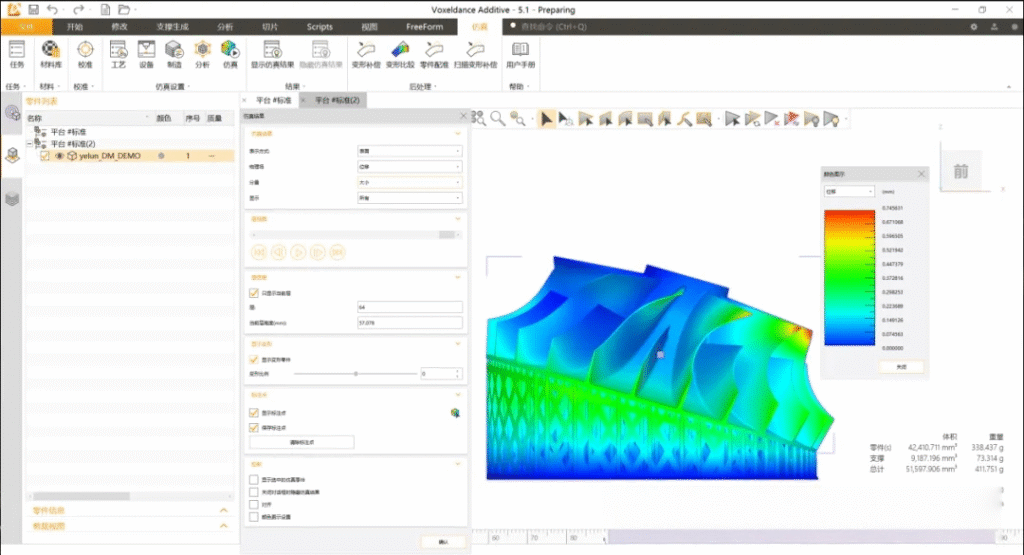Screen dimensions: 1024x555
Task: Click the magnifier zoom tool in viewport toolbar
Action: [497, 119]
